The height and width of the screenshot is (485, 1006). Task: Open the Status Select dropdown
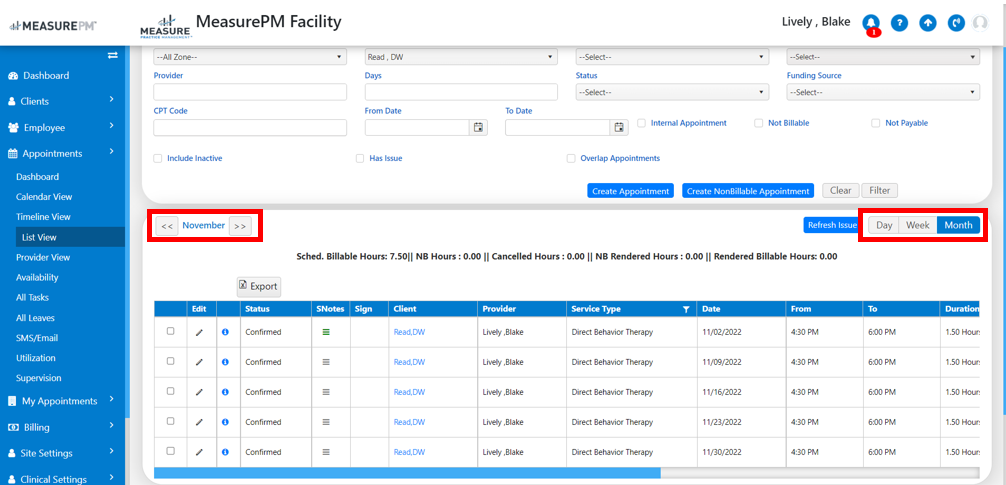(x=672, y=92)
